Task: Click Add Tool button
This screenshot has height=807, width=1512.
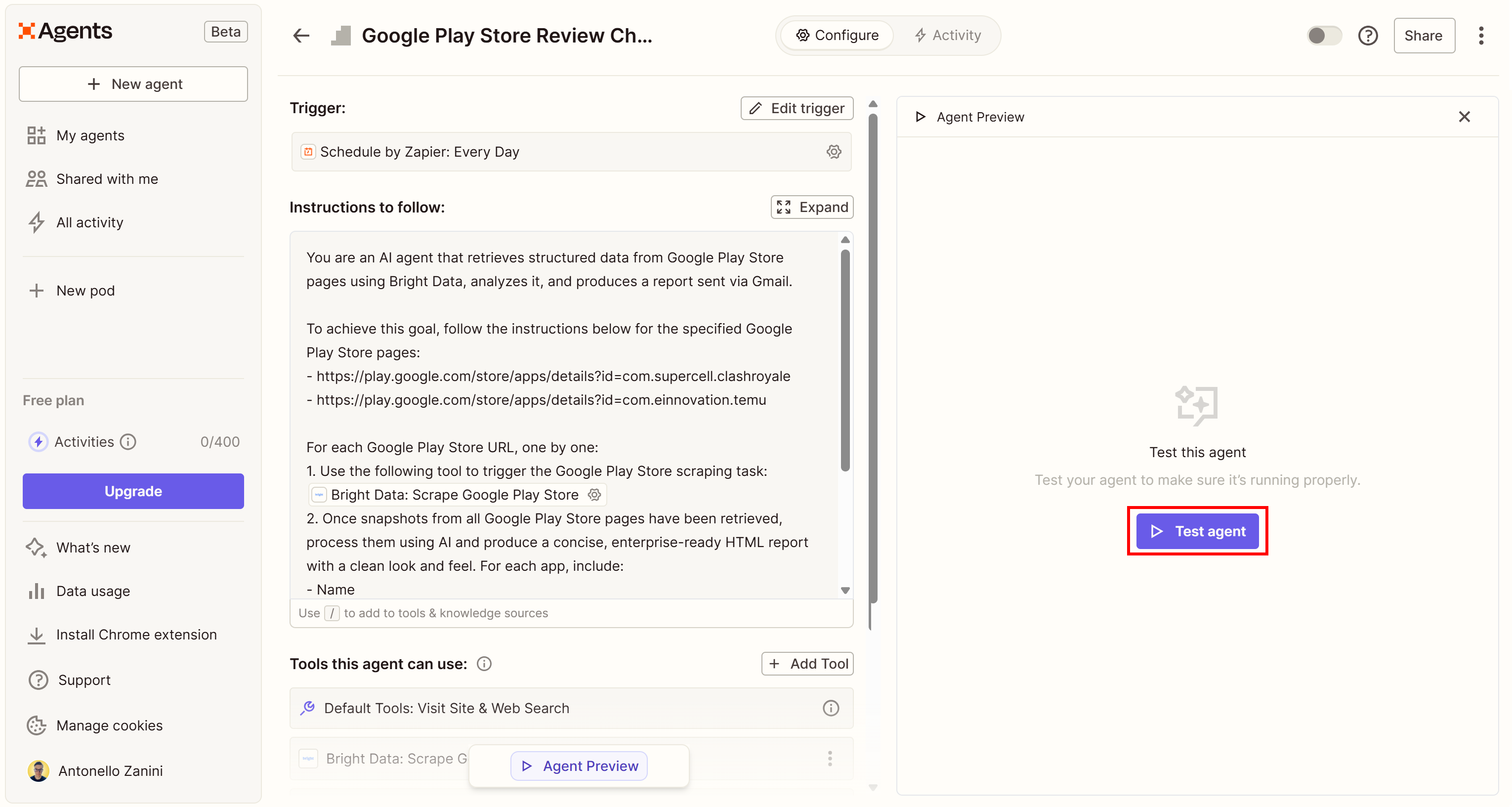Action: (808, 664)
